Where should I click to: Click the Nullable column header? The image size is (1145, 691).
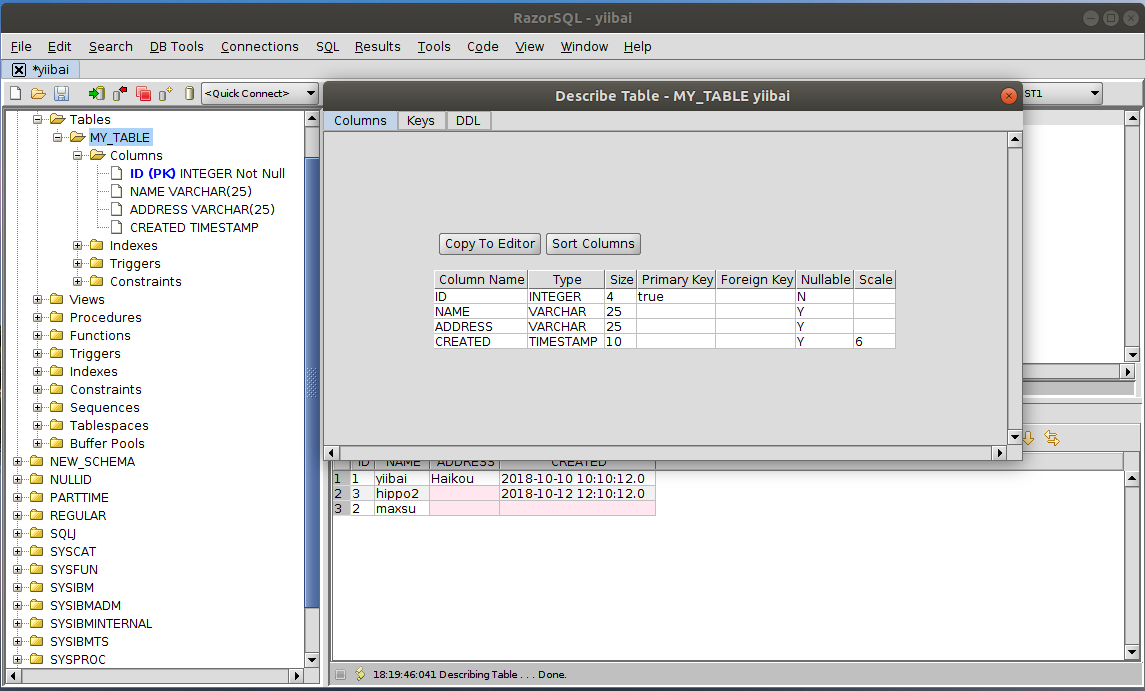coord(825,280)
